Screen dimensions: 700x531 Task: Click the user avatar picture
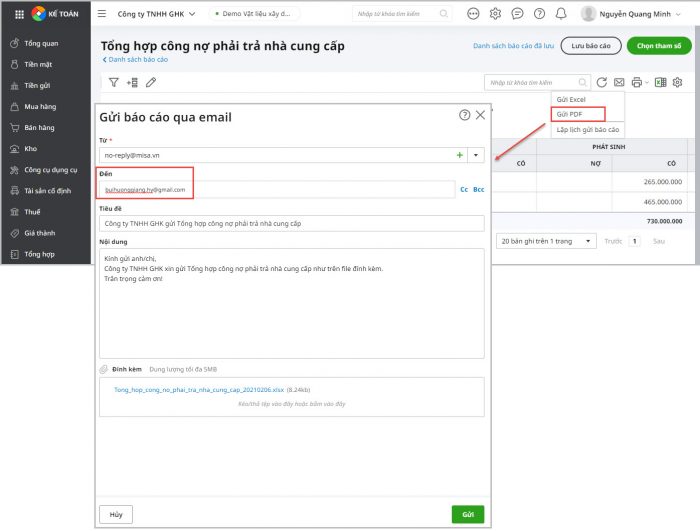click(588, 14)
